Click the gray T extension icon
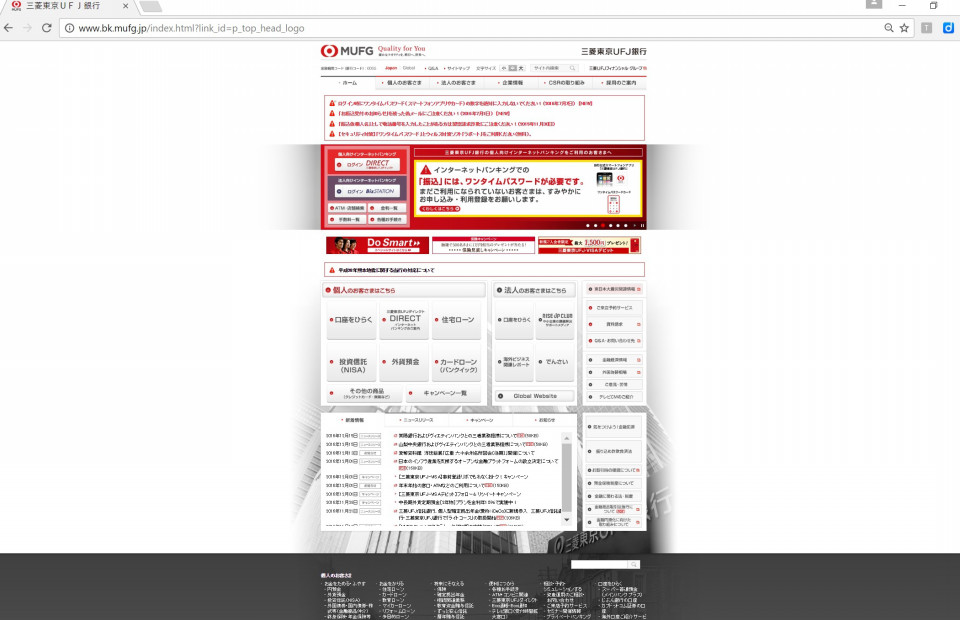 (926, 28)
